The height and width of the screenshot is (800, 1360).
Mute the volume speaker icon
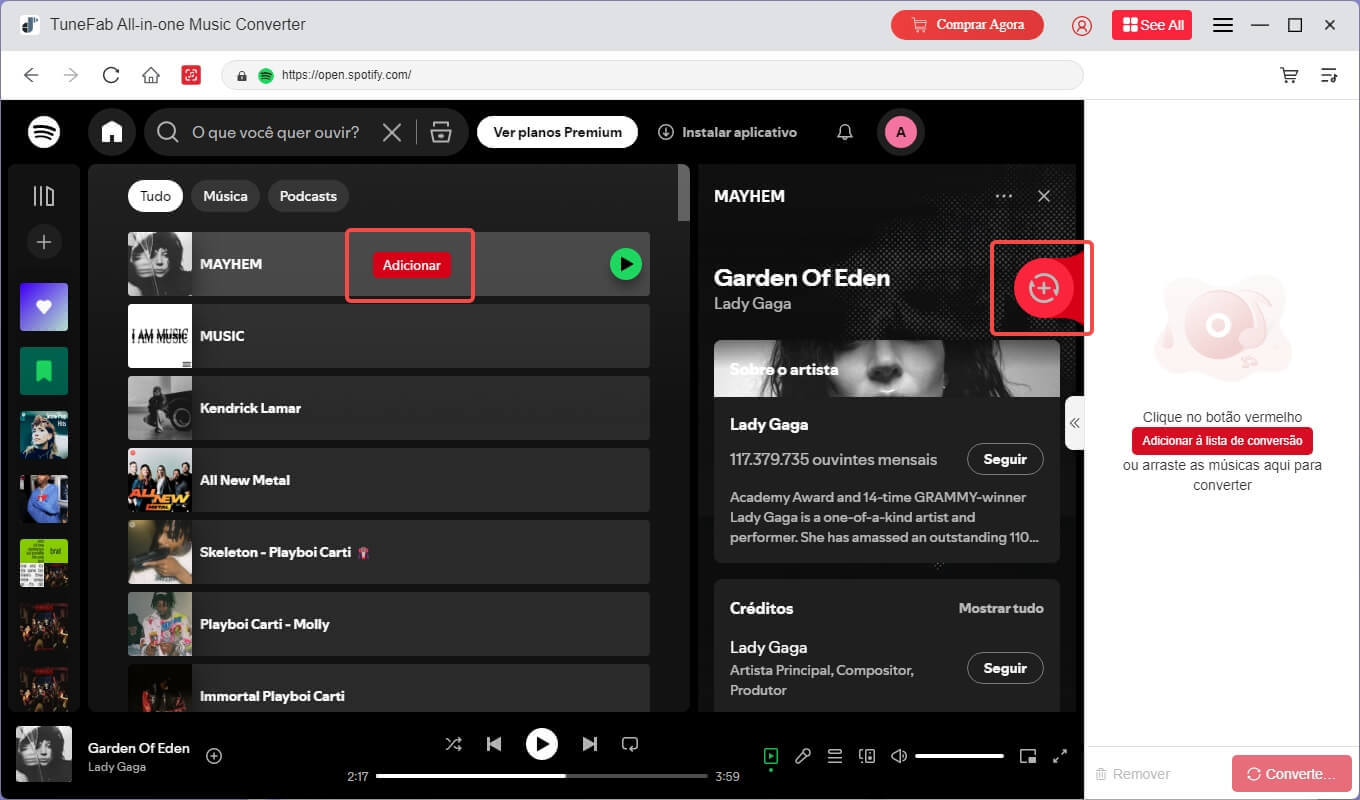click(x=899, y=757)
